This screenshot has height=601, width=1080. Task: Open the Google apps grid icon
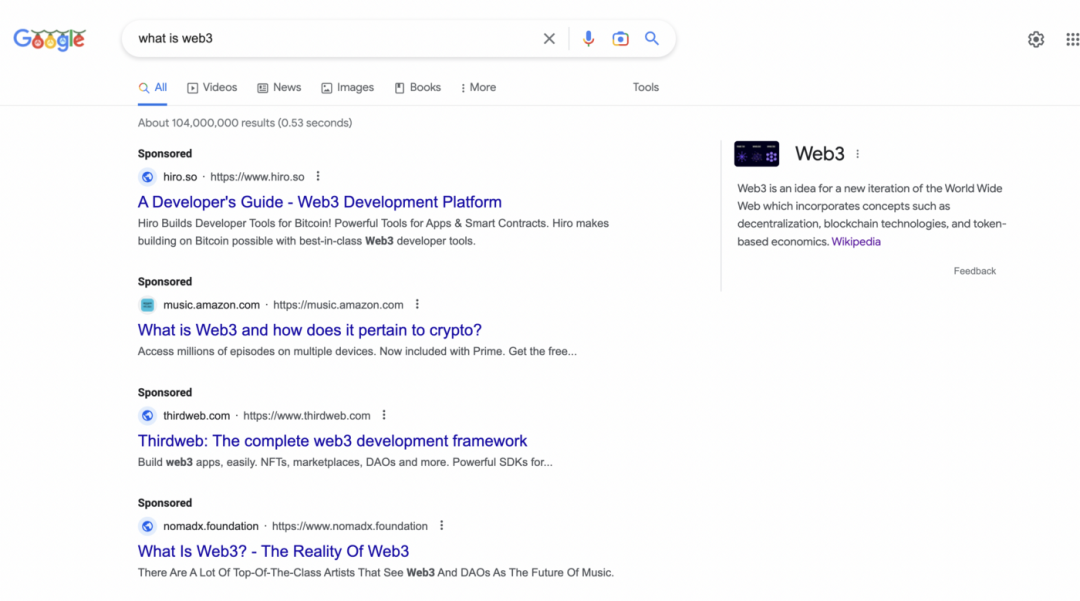point(1072,39)
